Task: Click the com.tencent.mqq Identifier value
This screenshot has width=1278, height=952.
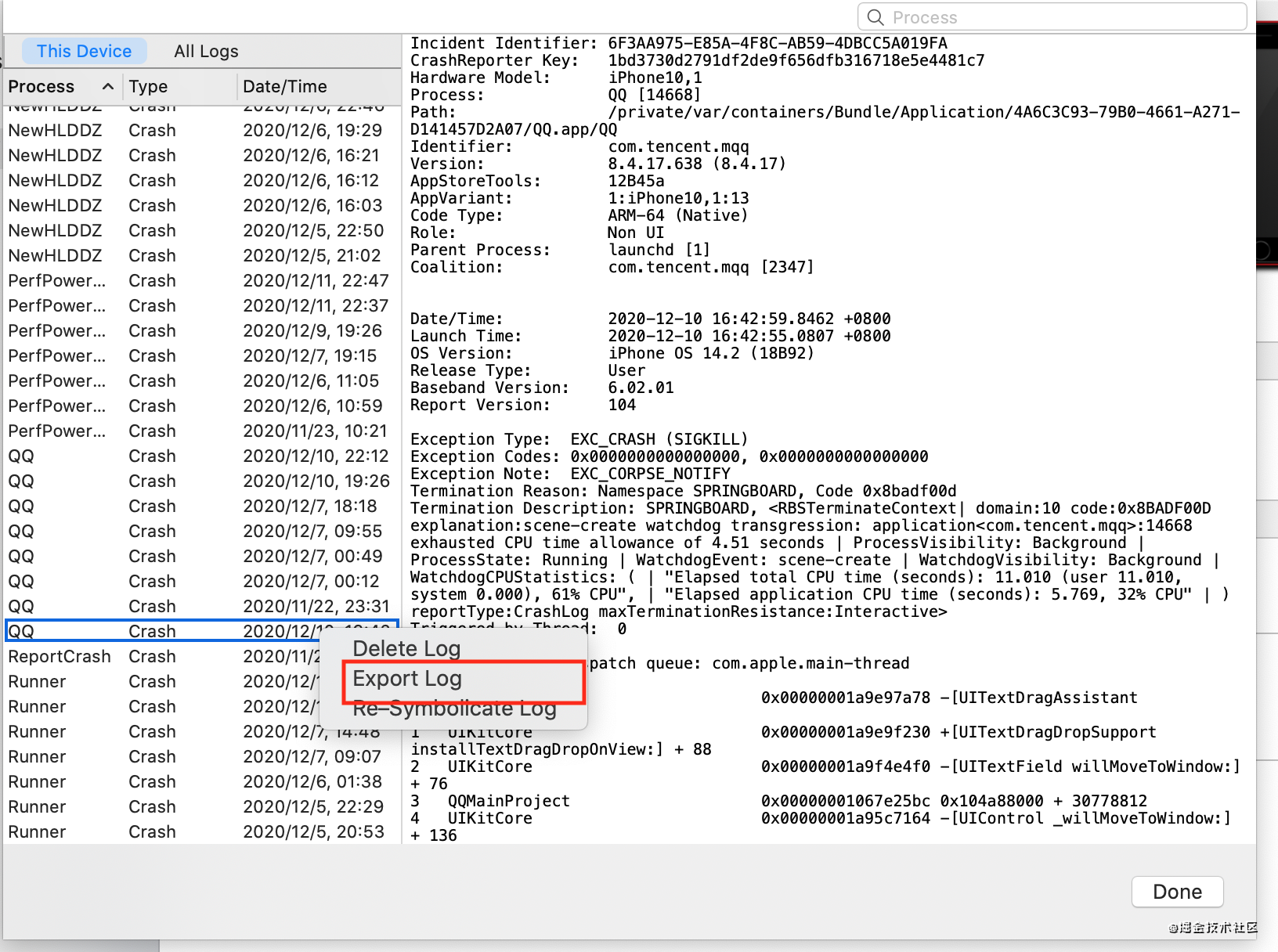Action: pyautogui.click(x=678, y=146)
